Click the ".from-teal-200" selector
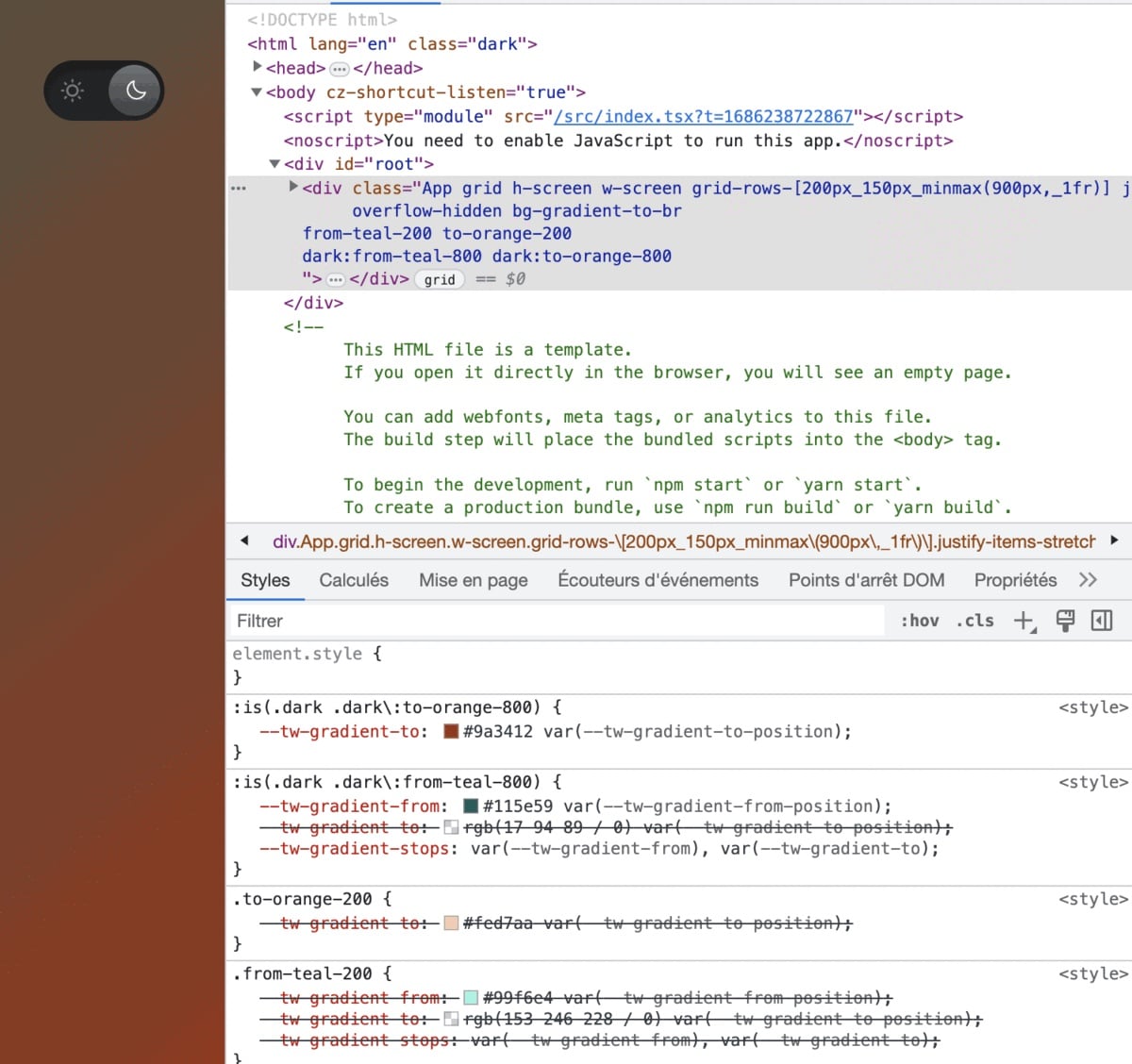The image size is (1132, 1064). (x=302, y=973)
